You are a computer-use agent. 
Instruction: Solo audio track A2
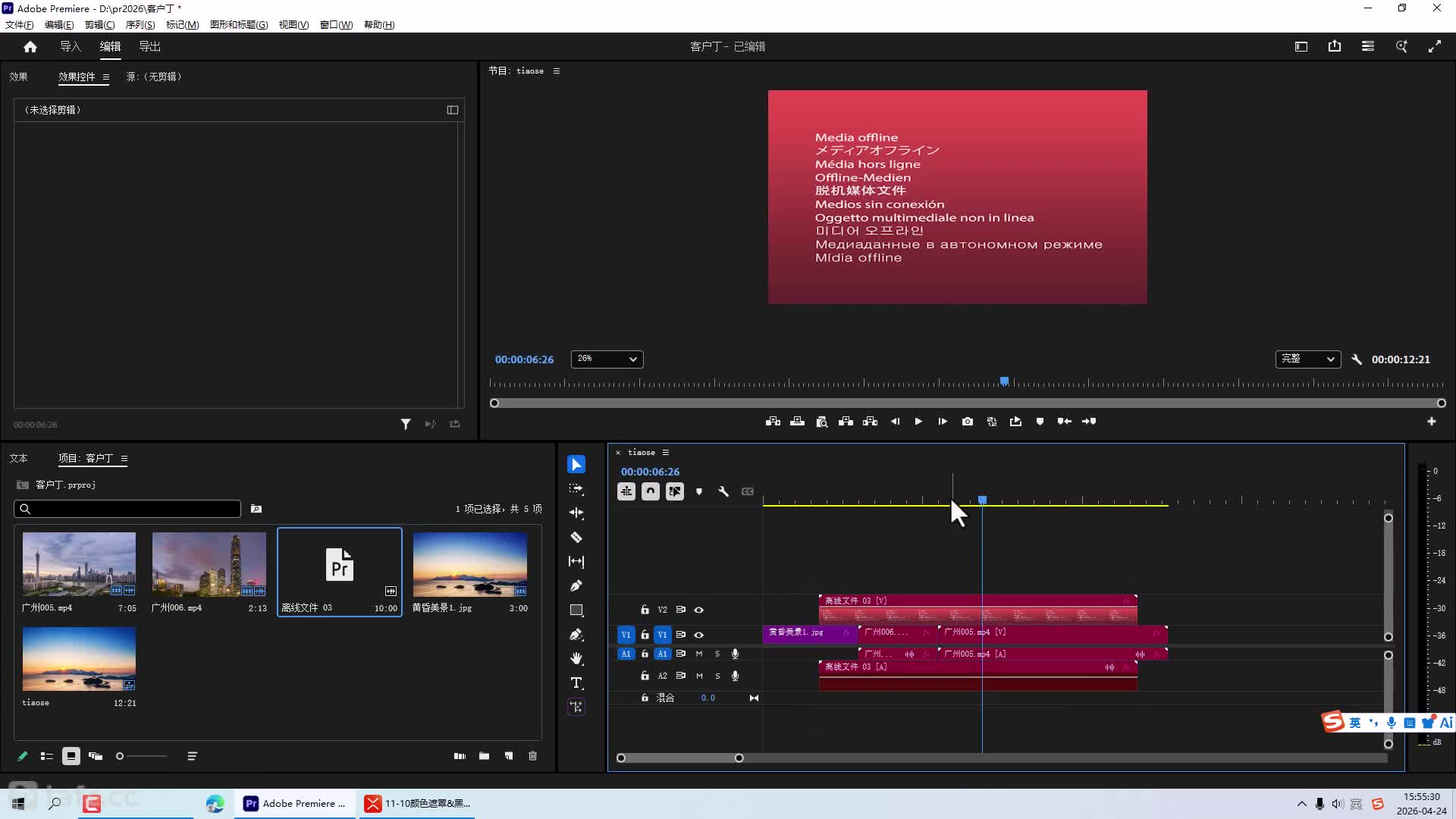[717, 676]
